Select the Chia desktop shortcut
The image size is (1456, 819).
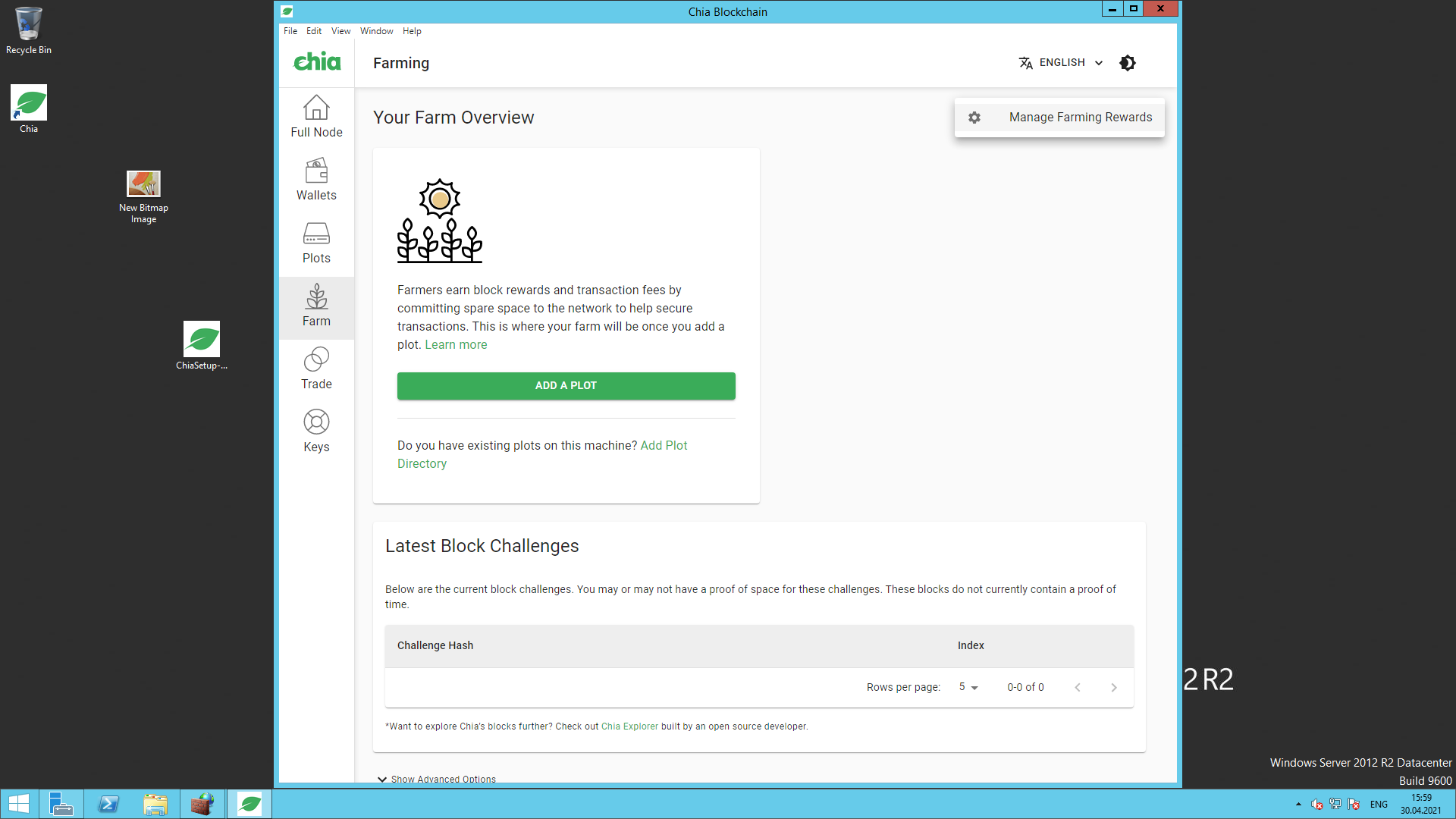tap(29, 110)
